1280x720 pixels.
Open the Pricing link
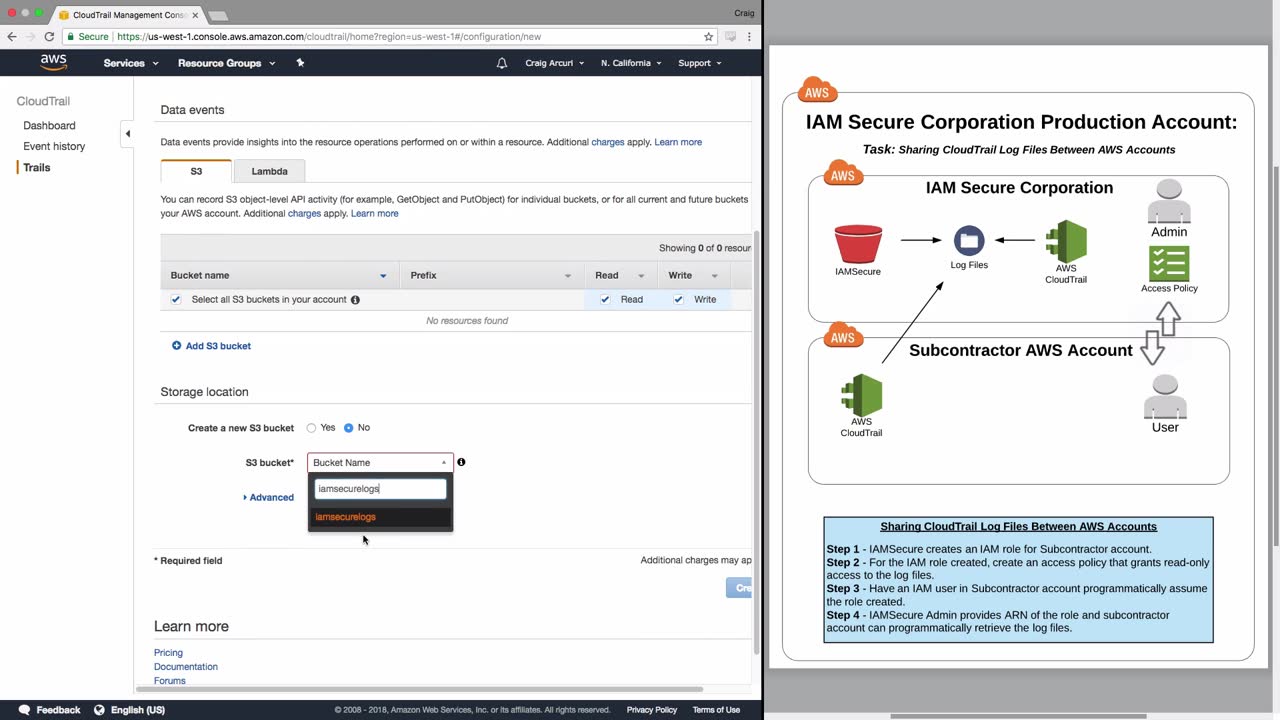pyautogui.click(x=168, y=653)
